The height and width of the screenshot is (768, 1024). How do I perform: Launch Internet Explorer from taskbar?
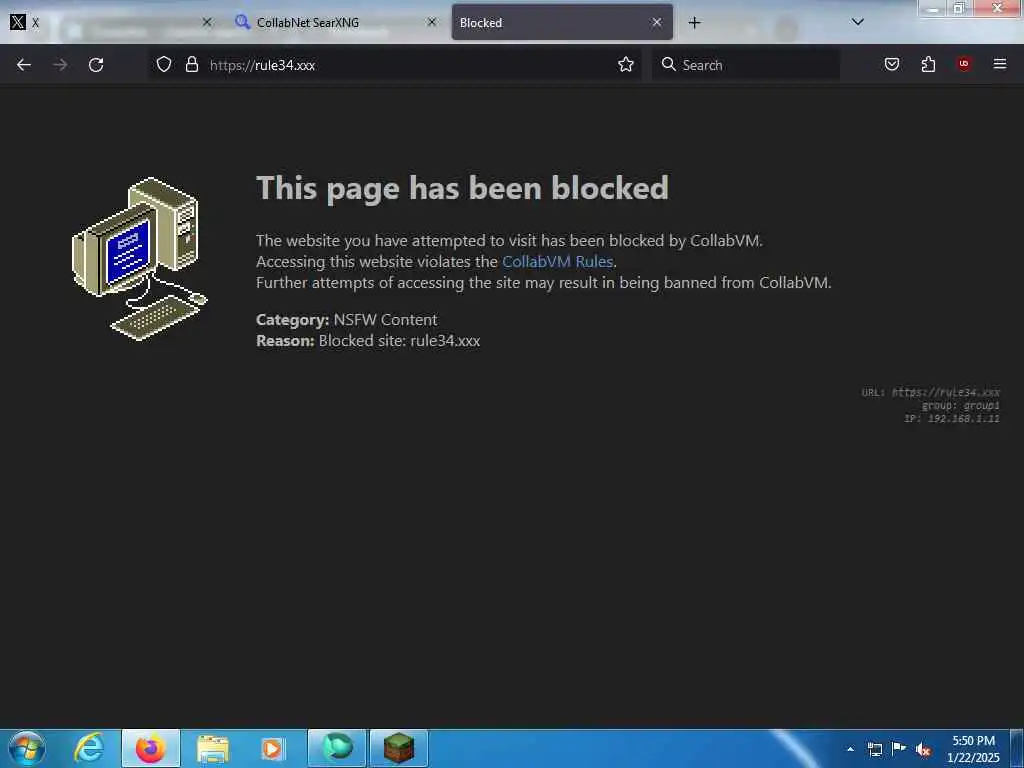click(x=88, y=748)
